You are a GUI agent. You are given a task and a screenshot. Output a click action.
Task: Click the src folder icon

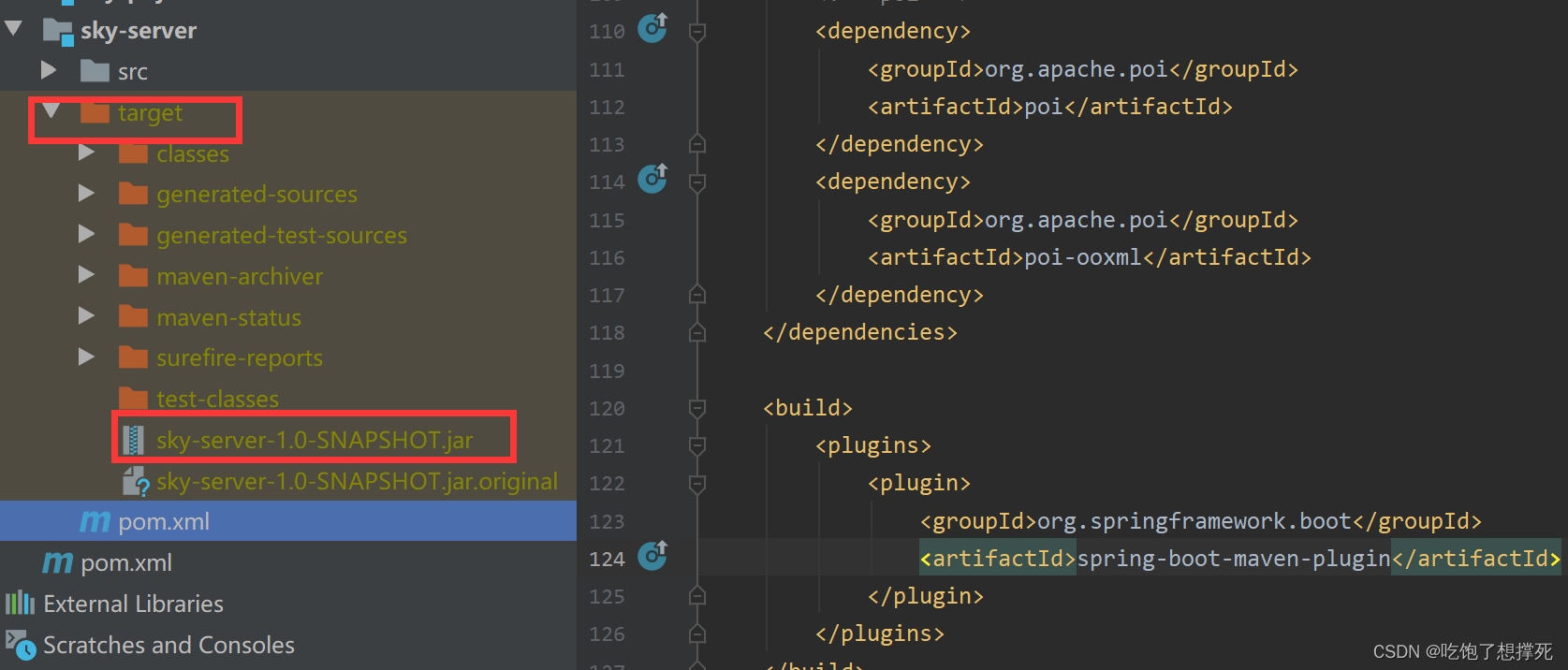[x=95, y=71]
